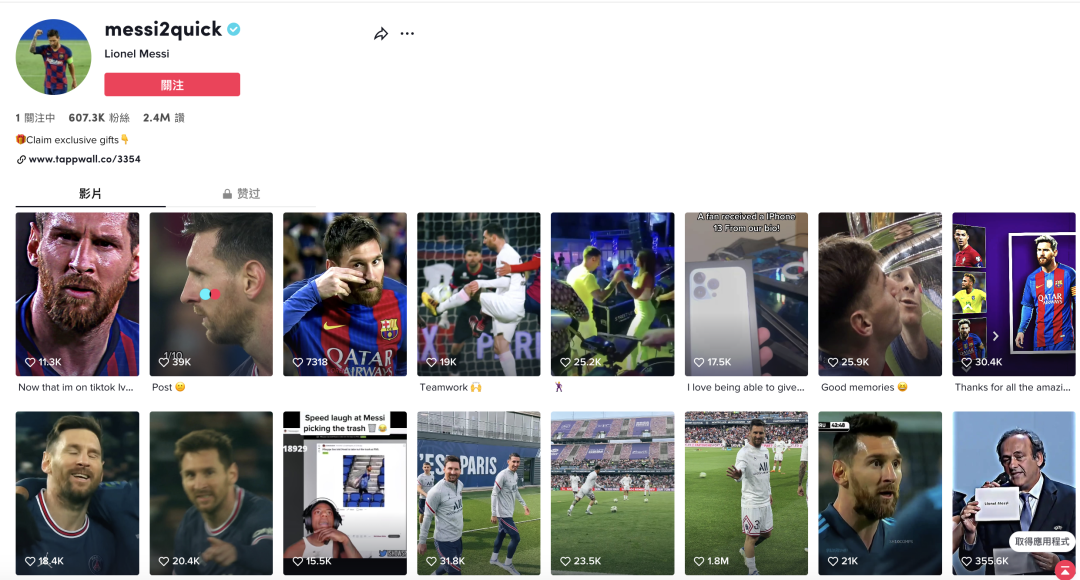
Task: Open the 'Good memories' trophy video
Action: coord(880,294)
